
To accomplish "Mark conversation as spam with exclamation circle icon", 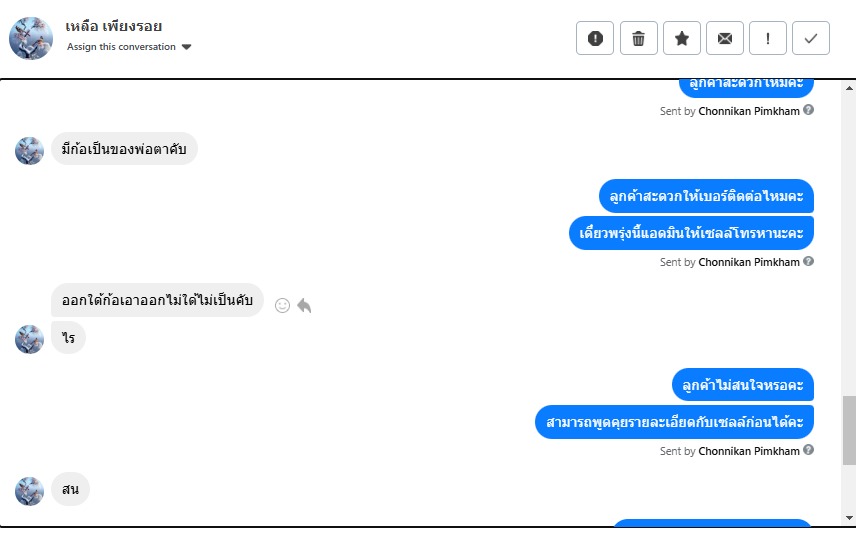I will click(x=595, y=38).
